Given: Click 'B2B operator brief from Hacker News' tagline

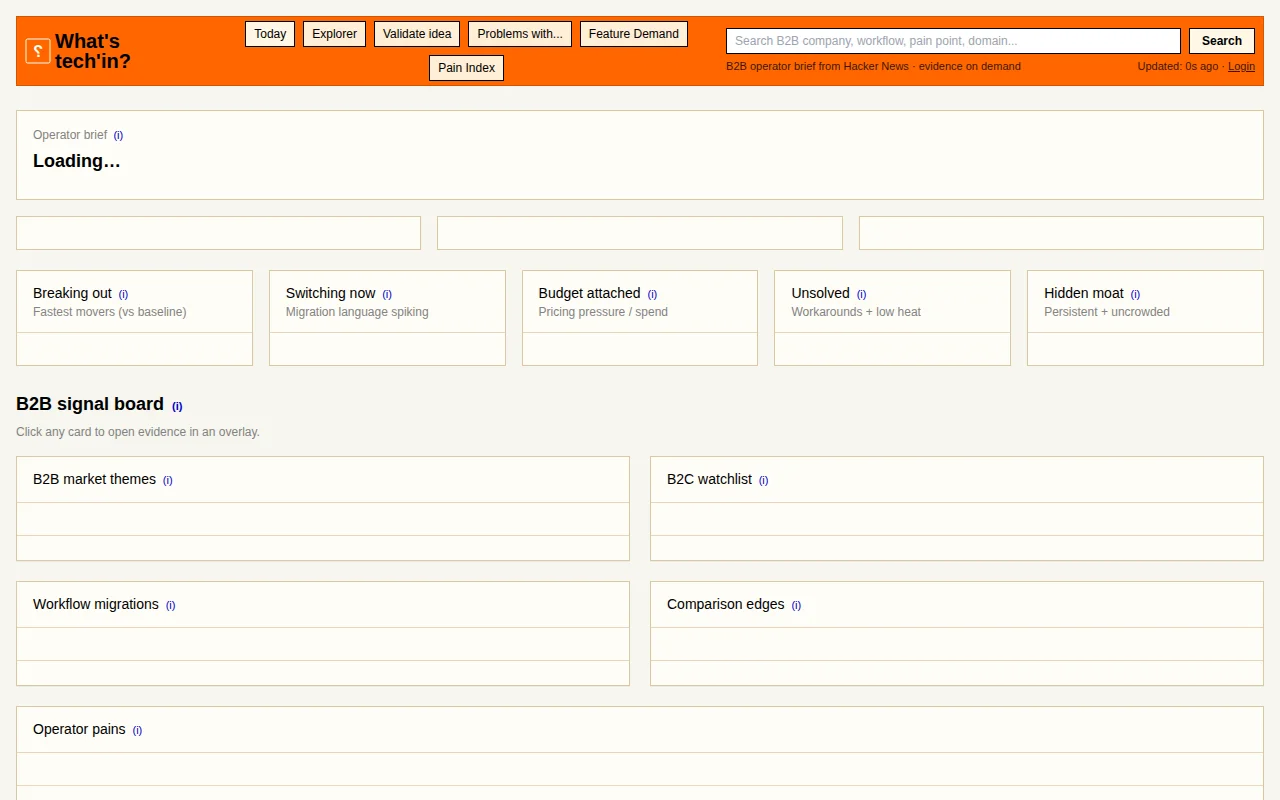Looking at the screenshot, I should (x=817, y=66).
